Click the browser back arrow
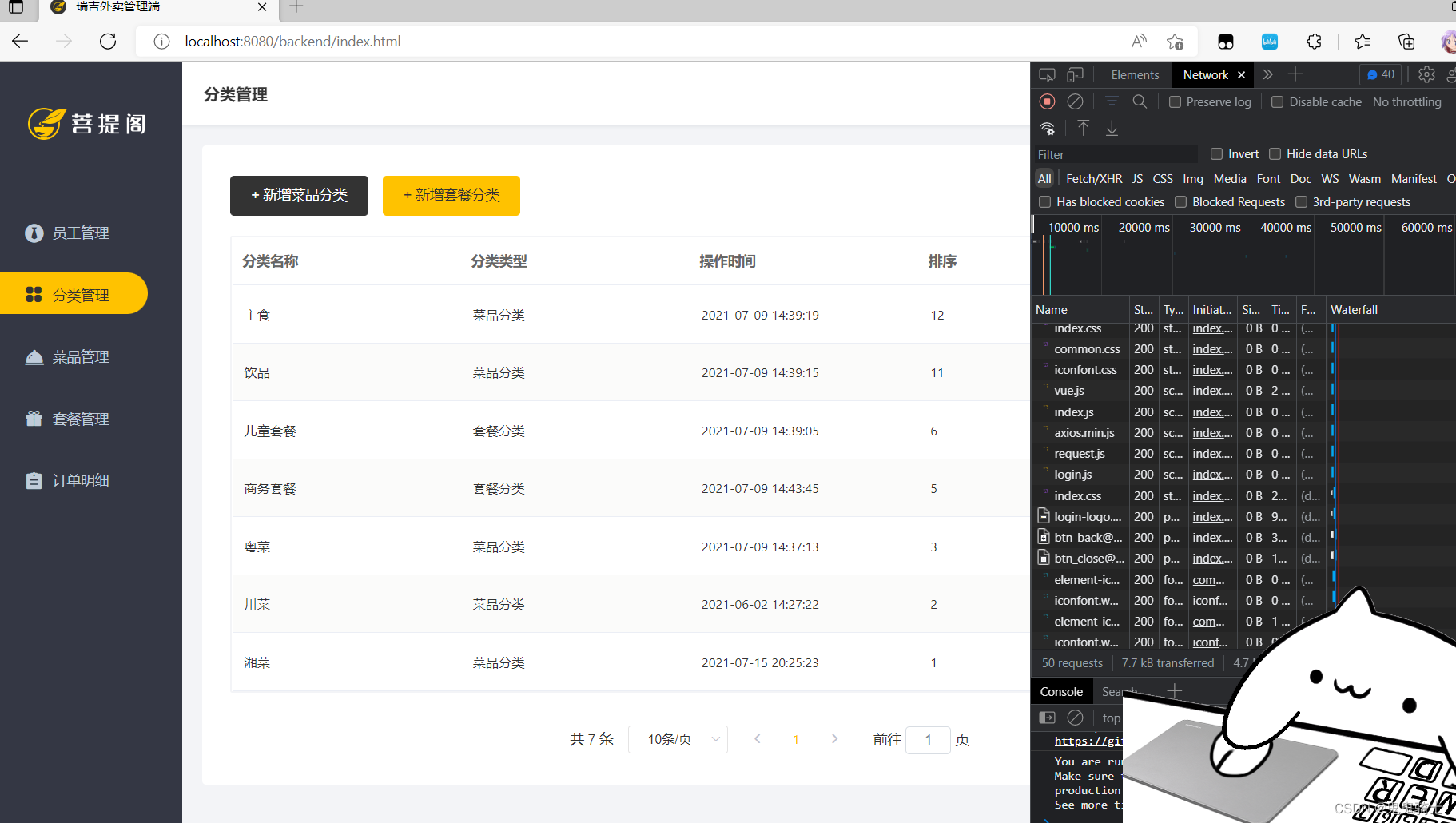 pyautogui.click(x=20, y=42)
